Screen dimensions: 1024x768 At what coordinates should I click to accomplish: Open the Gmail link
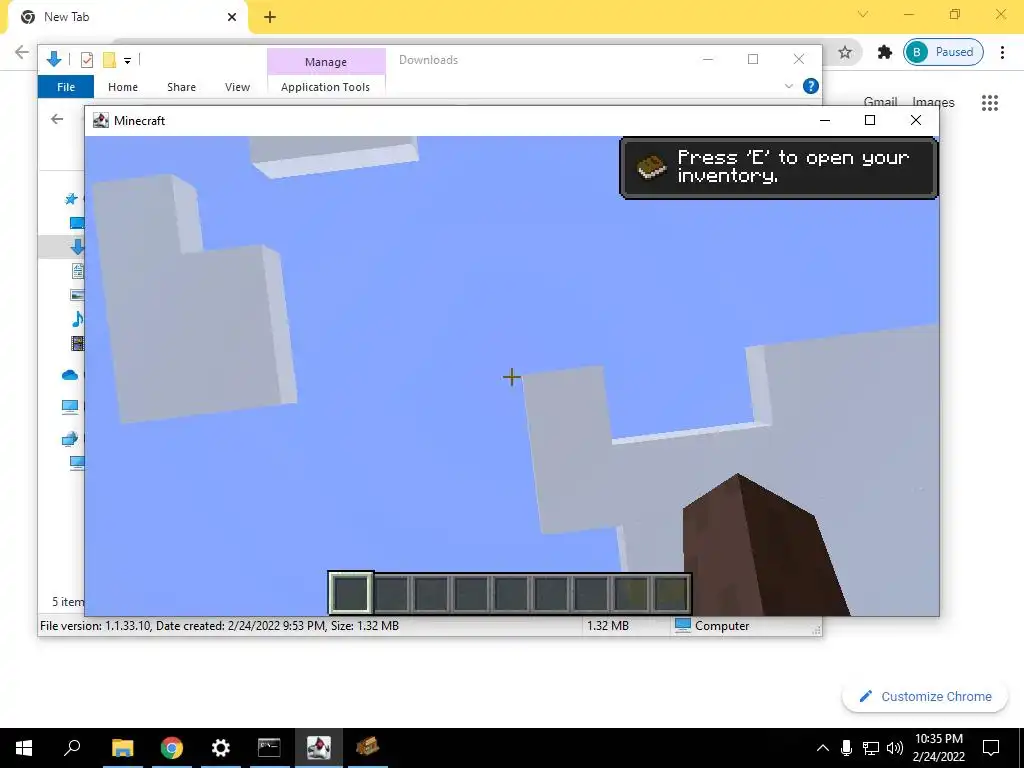[880, 102]
